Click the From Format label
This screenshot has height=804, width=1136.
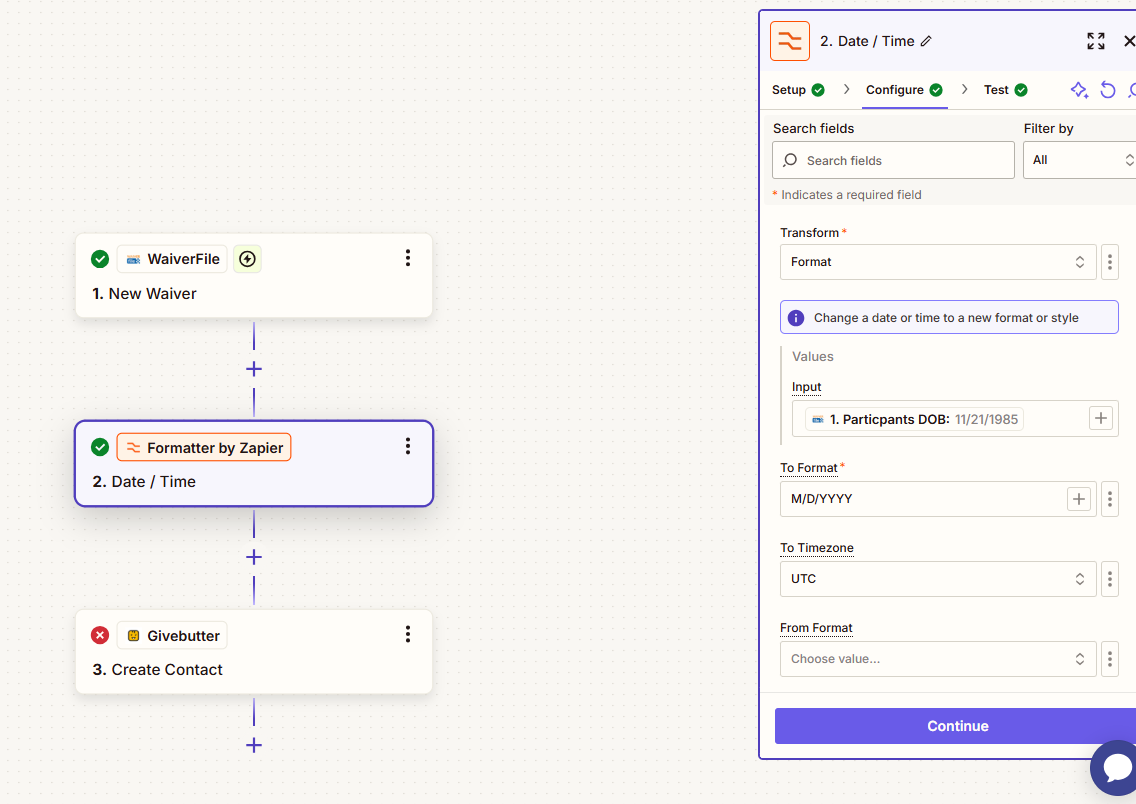point(816,627)
